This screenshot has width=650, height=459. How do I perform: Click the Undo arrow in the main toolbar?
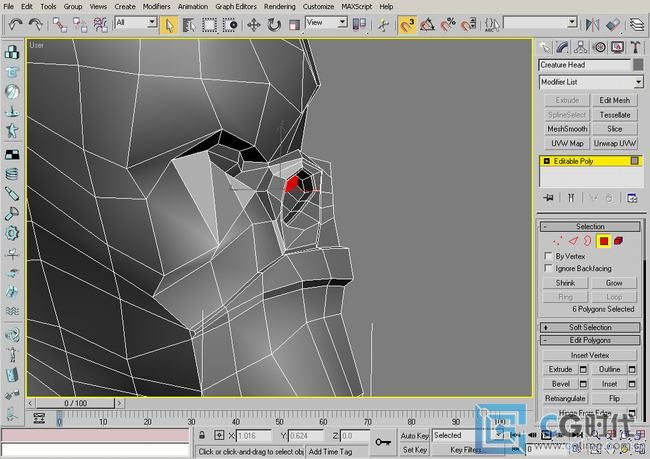pos(15,24)
